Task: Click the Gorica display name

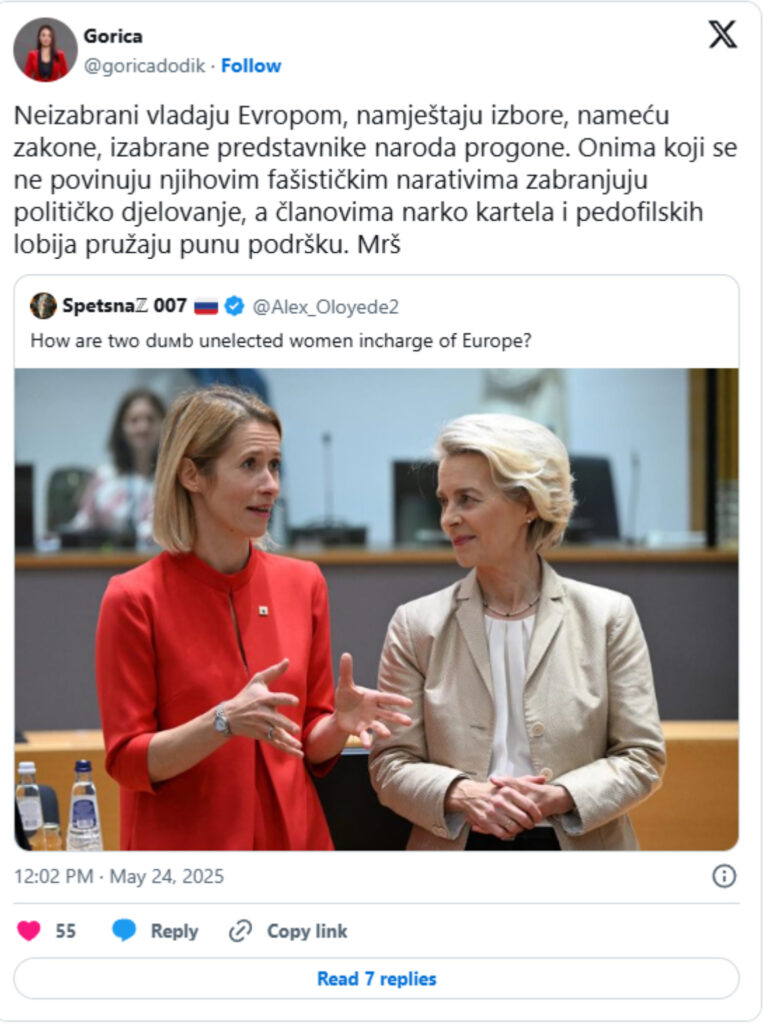Action: (113, 36)
